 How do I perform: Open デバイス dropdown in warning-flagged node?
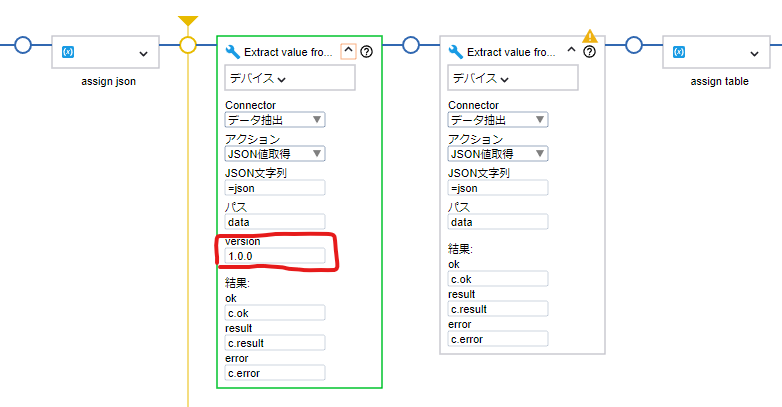click(x=513, y=78)
